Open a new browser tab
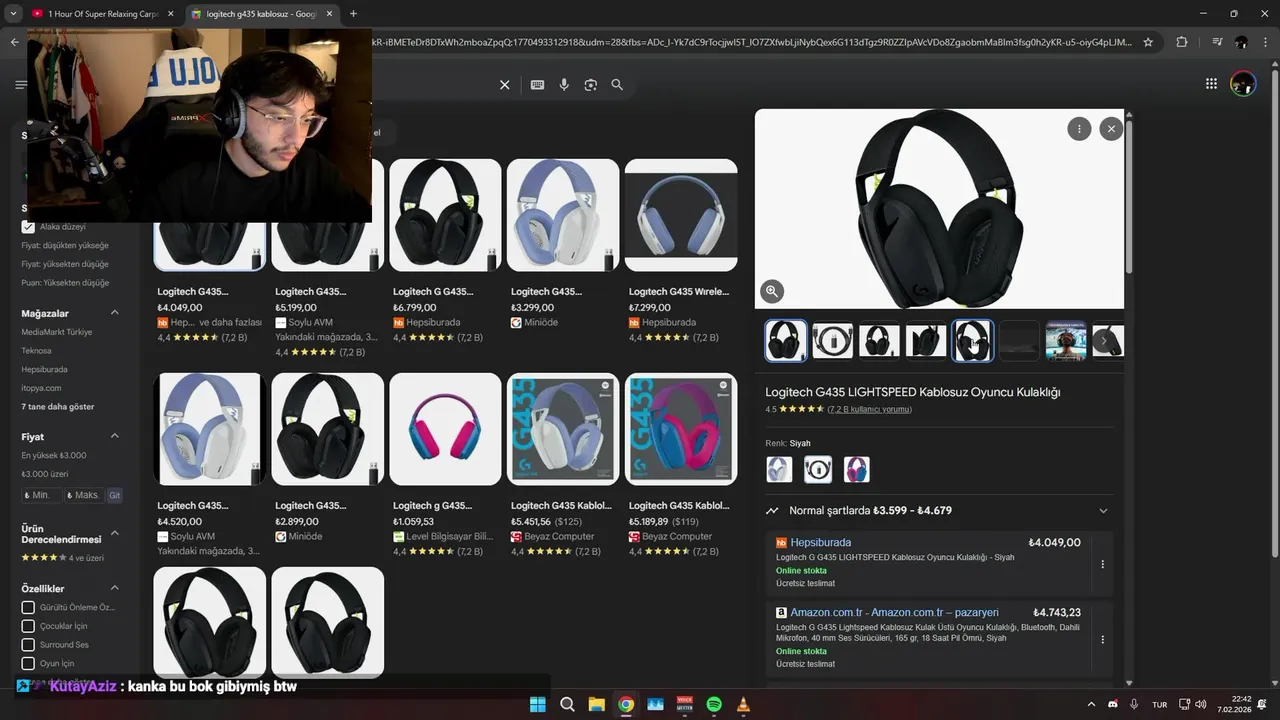This screenshot has height=720, width=1280. (353, 14)
